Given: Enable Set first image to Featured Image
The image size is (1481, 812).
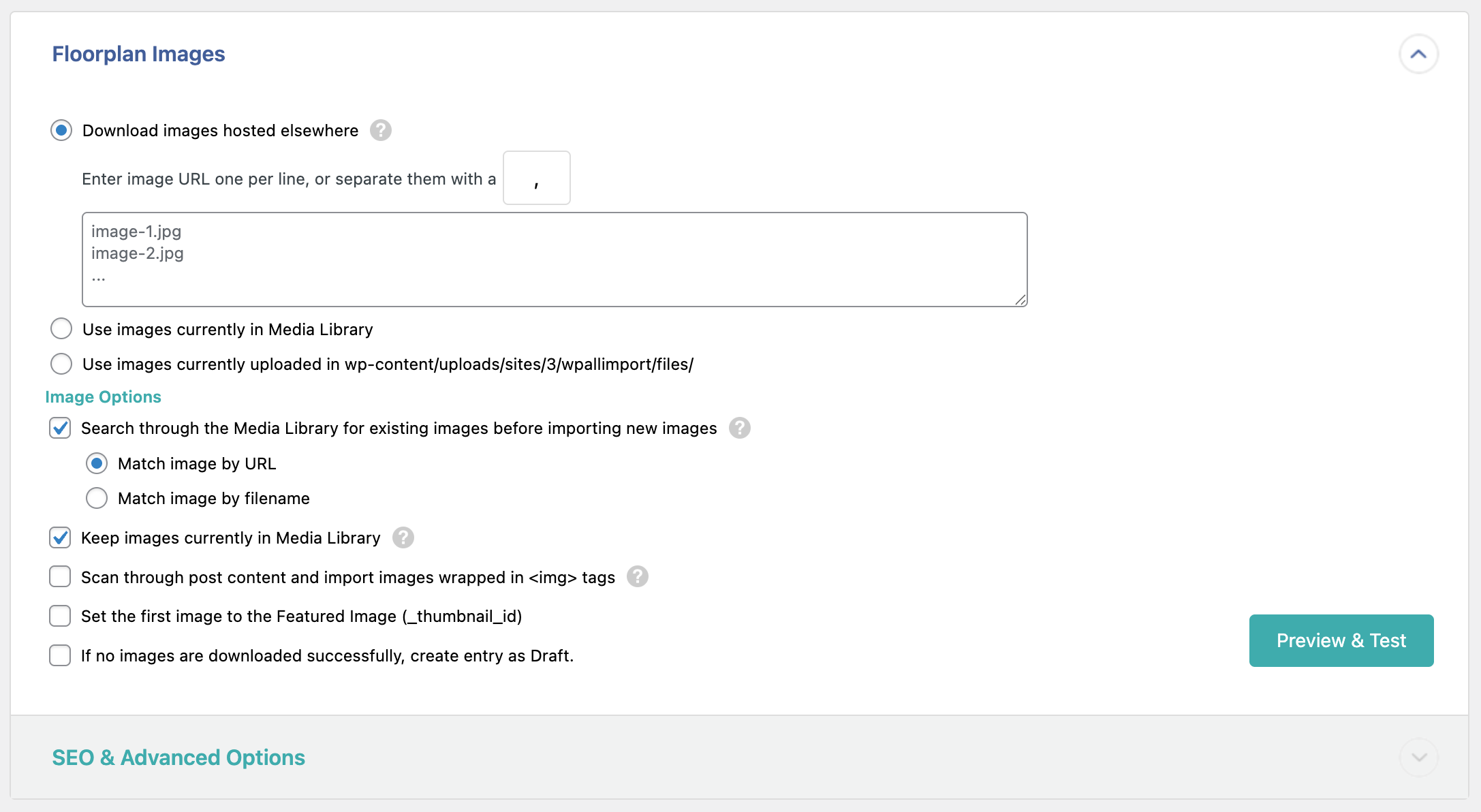Looking at the screenshot, I should [x=60, y=616].
